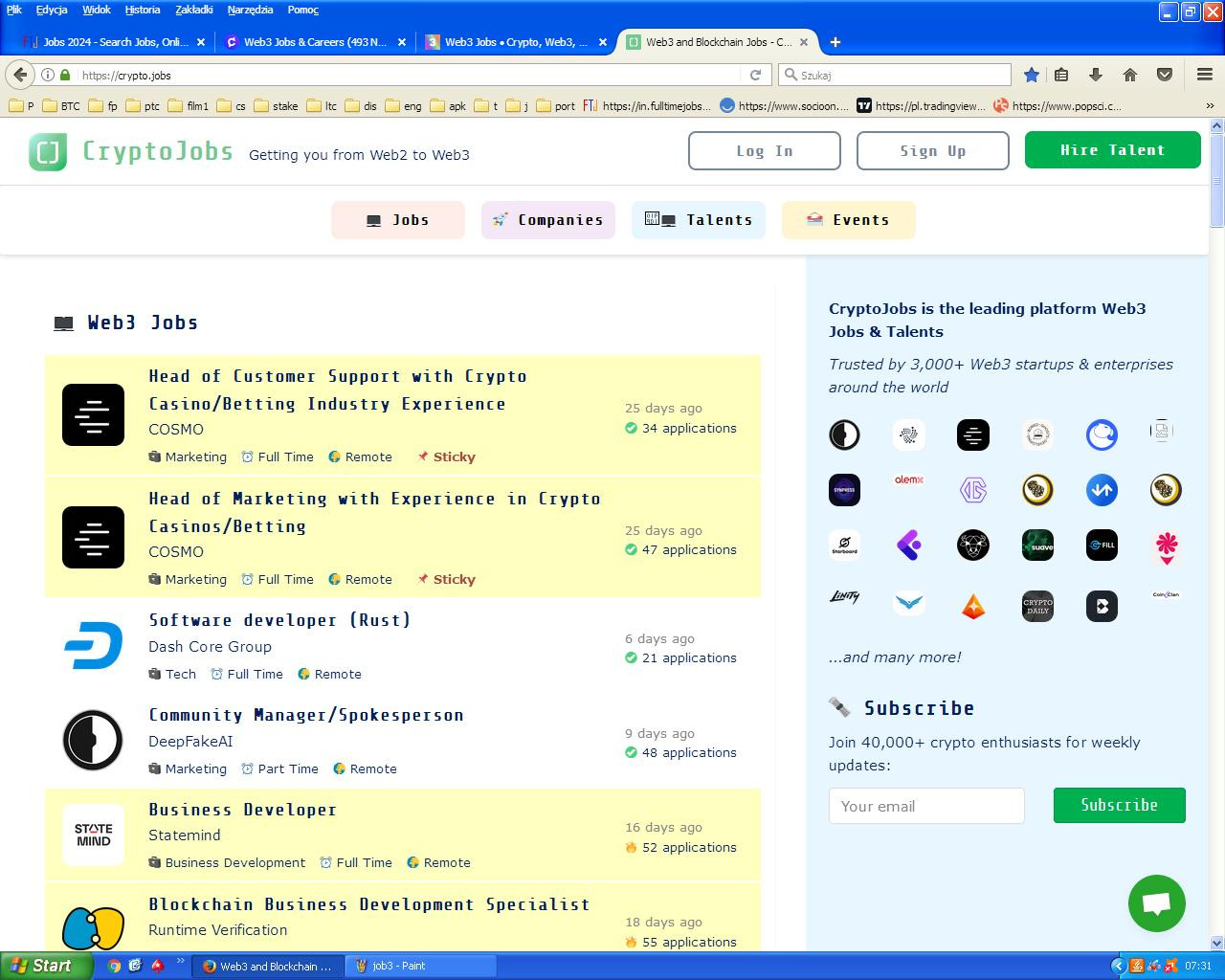Switch to job3 - Paint taskbar window
Viewport: 1225px width, 980px height.
[421, 966]
